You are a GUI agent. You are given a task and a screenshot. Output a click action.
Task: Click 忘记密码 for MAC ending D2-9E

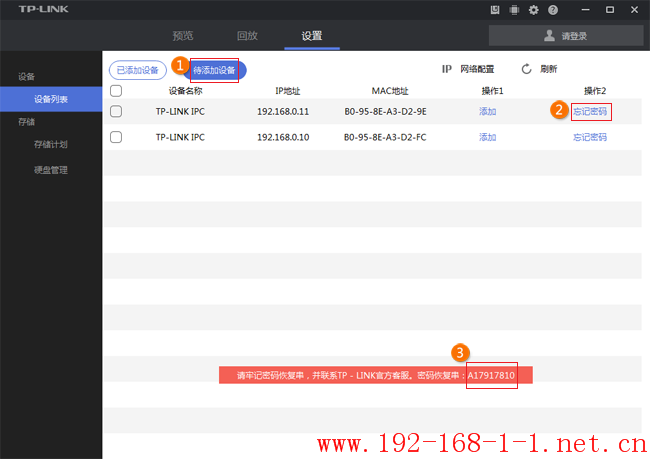(590, 111)
